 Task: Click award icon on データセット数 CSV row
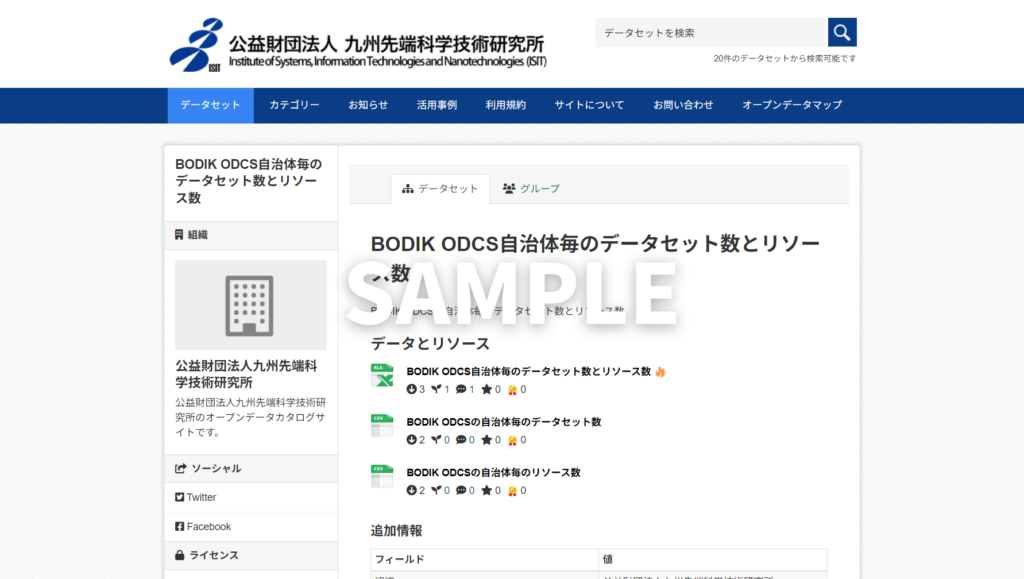(513, 440)
